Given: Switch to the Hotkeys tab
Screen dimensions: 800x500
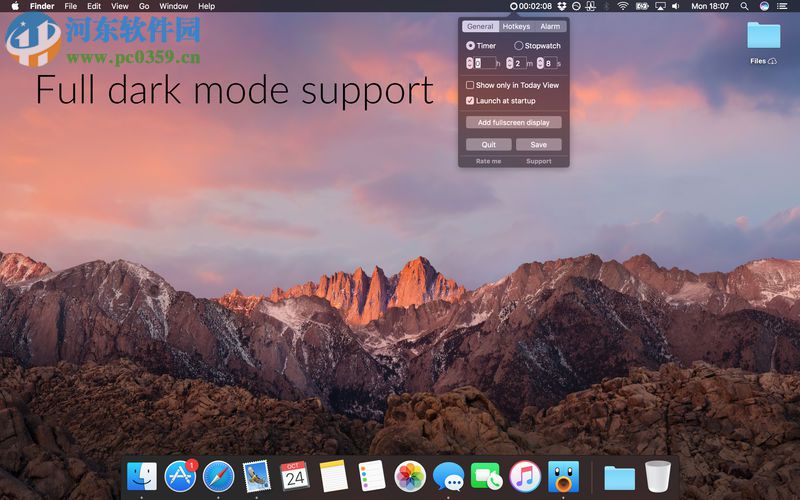Looking at the screenshot, I should coord(516,27).
